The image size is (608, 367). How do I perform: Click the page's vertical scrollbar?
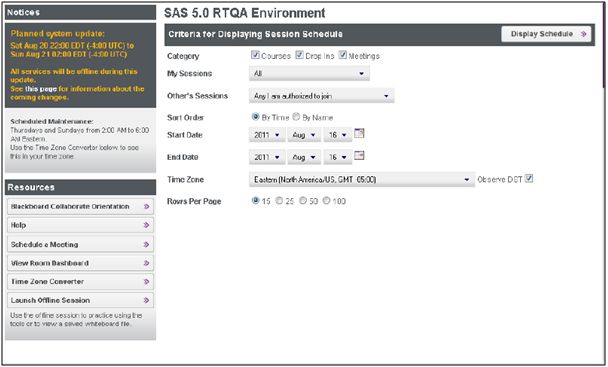[604, 45]
